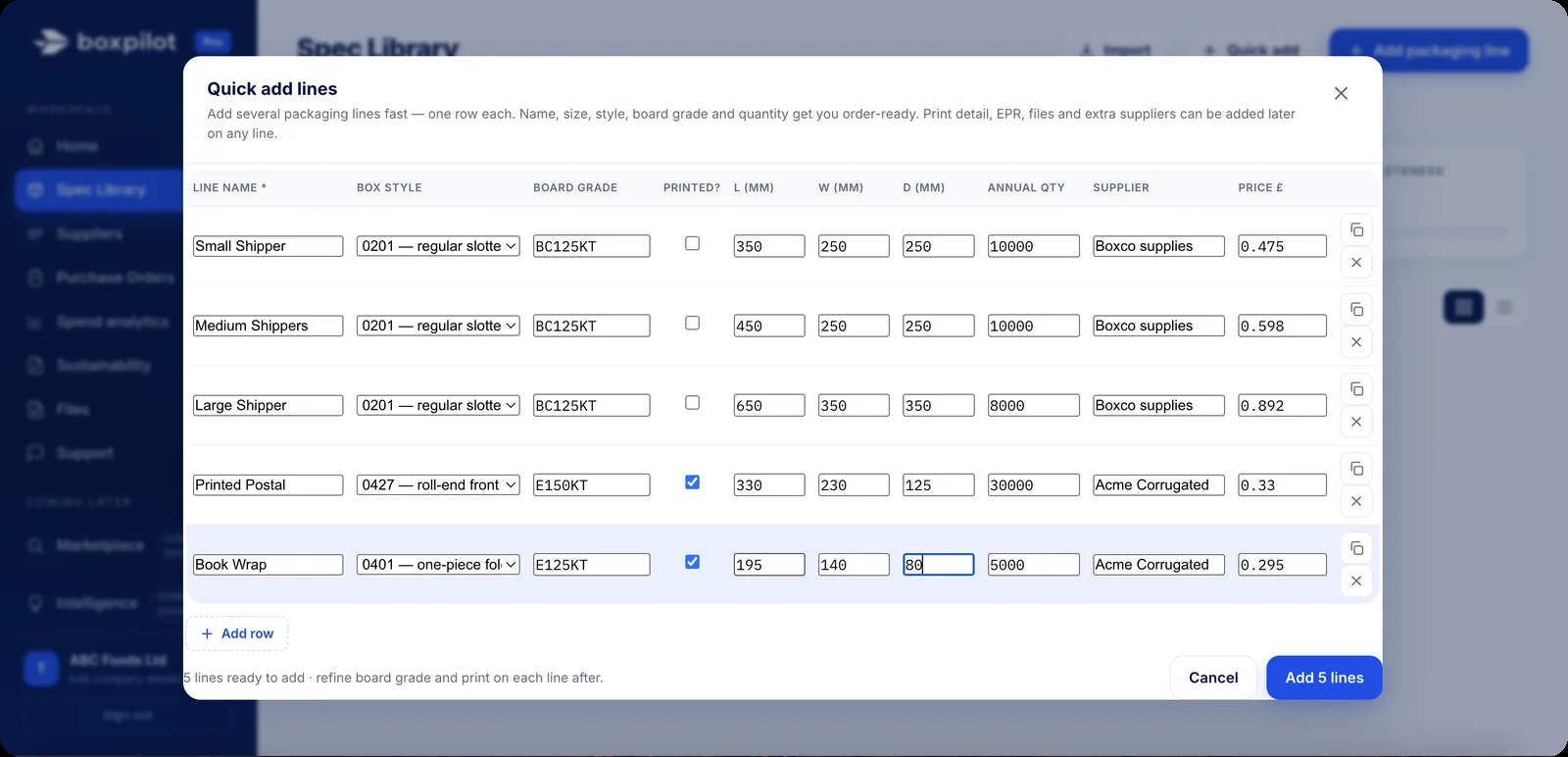Cancel the quick add dialog
This screenshot has width=1568, height=757.
(x=1213, y=678)
